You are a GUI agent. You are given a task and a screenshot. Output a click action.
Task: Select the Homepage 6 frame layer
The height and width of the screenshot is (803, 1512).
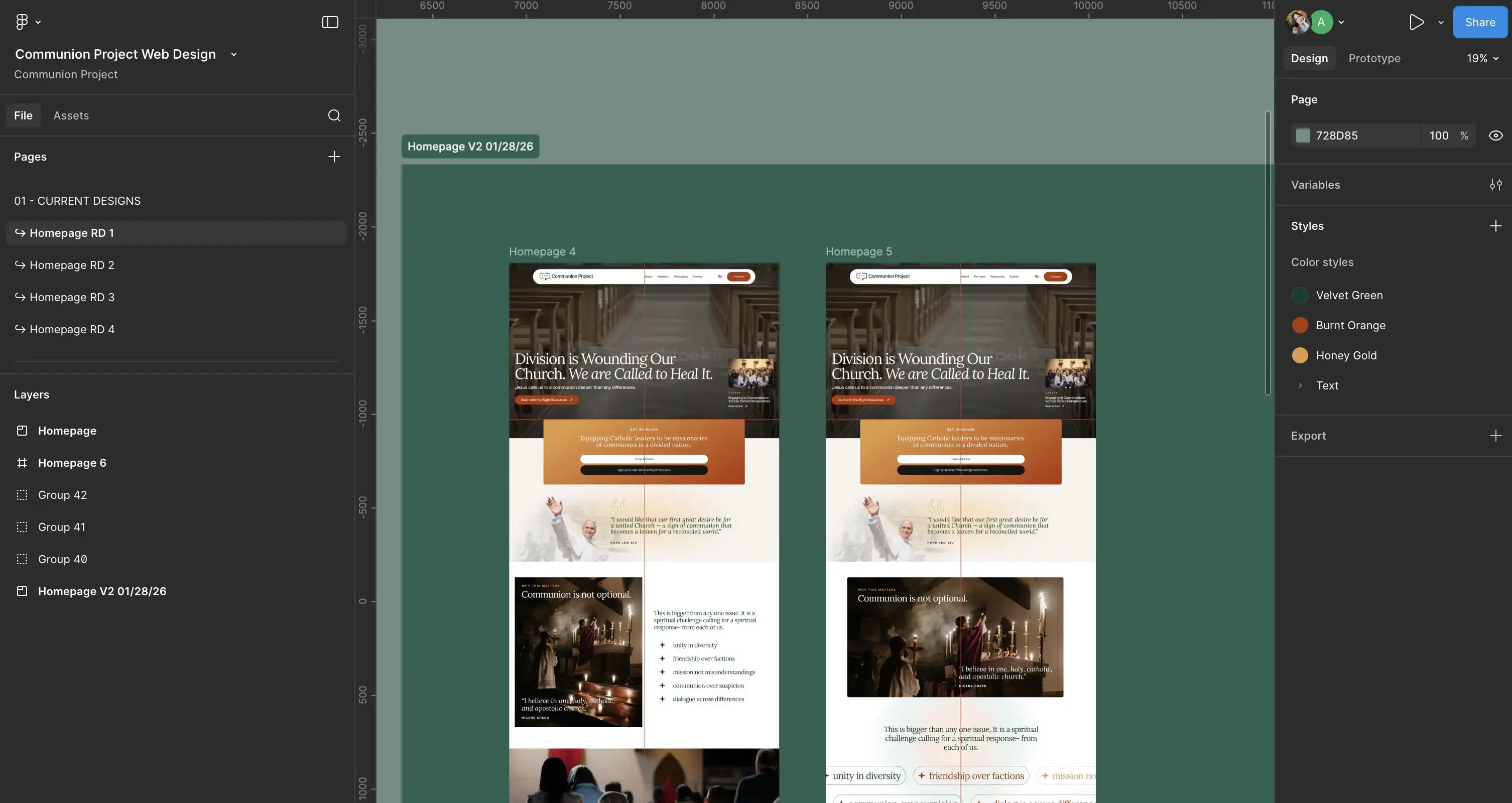tap(72, 463)
